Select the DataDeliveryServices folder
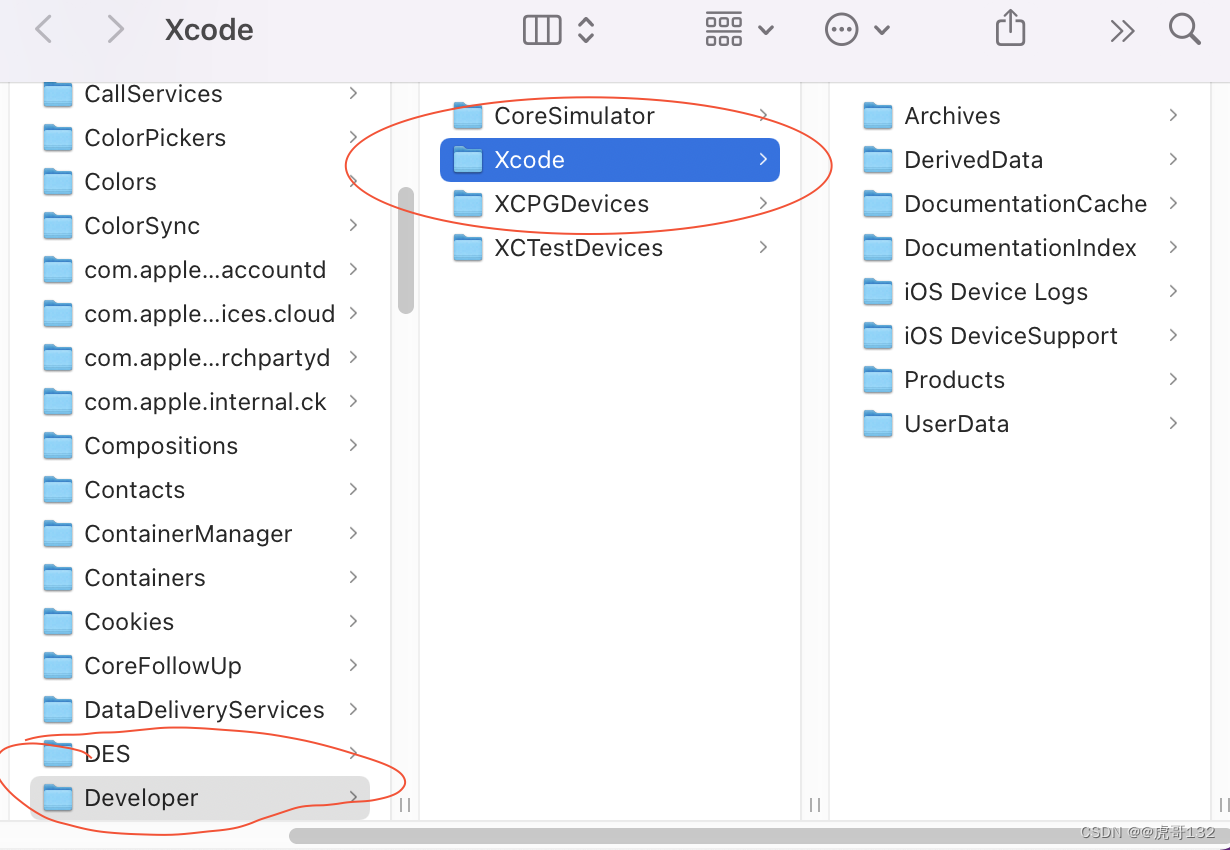The image size is (1230, 850). pos(200,710)
